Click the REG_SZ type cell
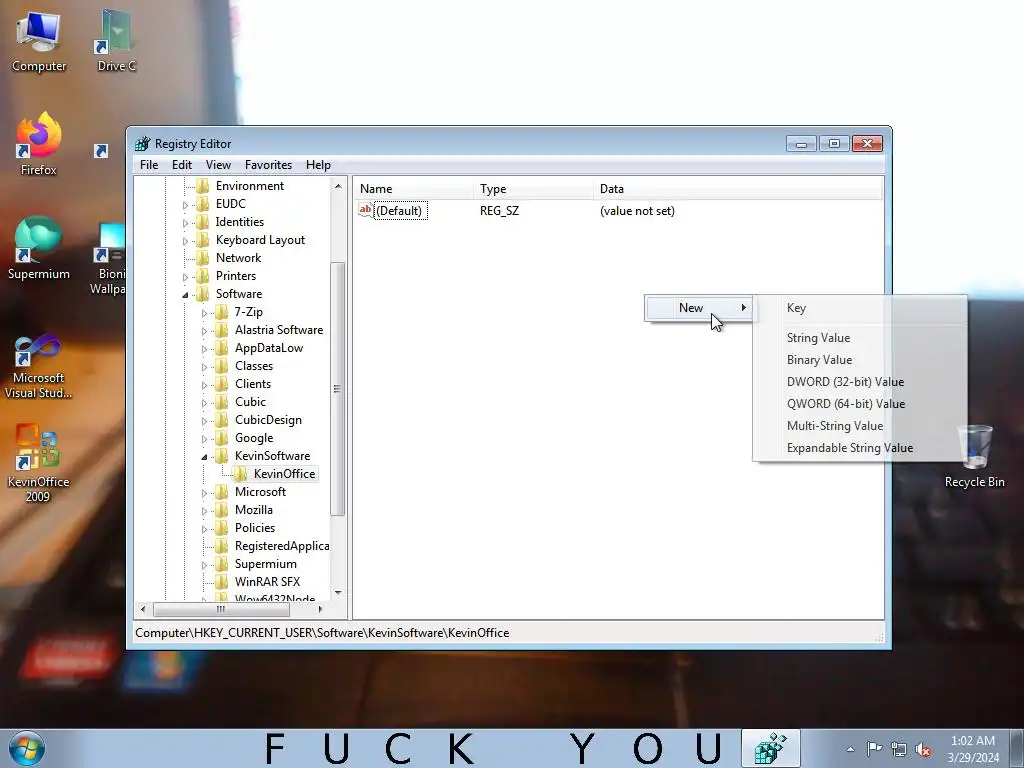This screenshot has width=1024, height=768. (500, 210)
